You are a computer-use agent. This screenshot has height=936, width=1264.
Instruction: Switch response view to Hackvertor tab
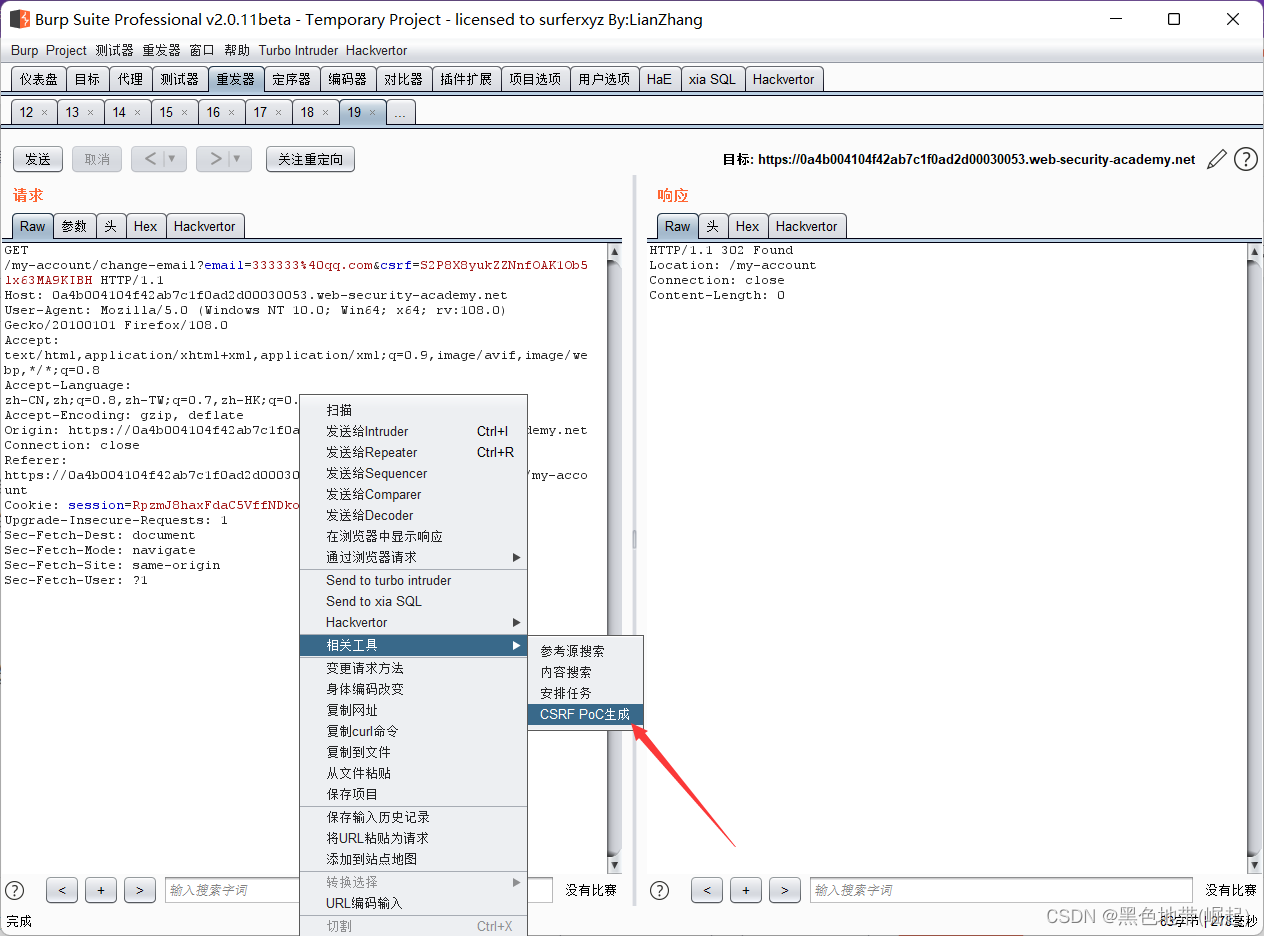pyautogui.click(x=807, y=226)
